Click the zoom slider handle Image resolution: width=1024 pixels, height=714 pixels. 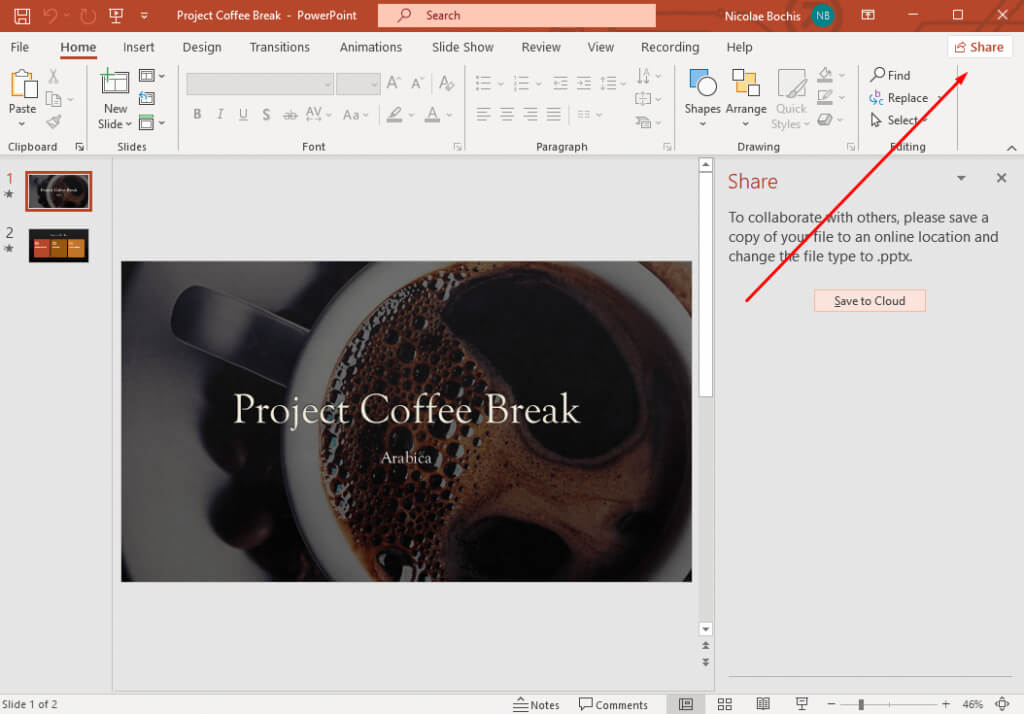[x=860, y=704]
